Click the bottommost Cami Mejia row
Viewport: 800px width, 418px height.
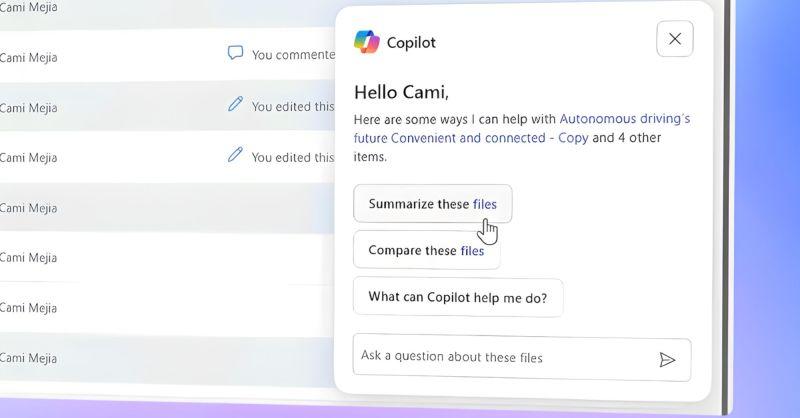click(x=28, y=358)
